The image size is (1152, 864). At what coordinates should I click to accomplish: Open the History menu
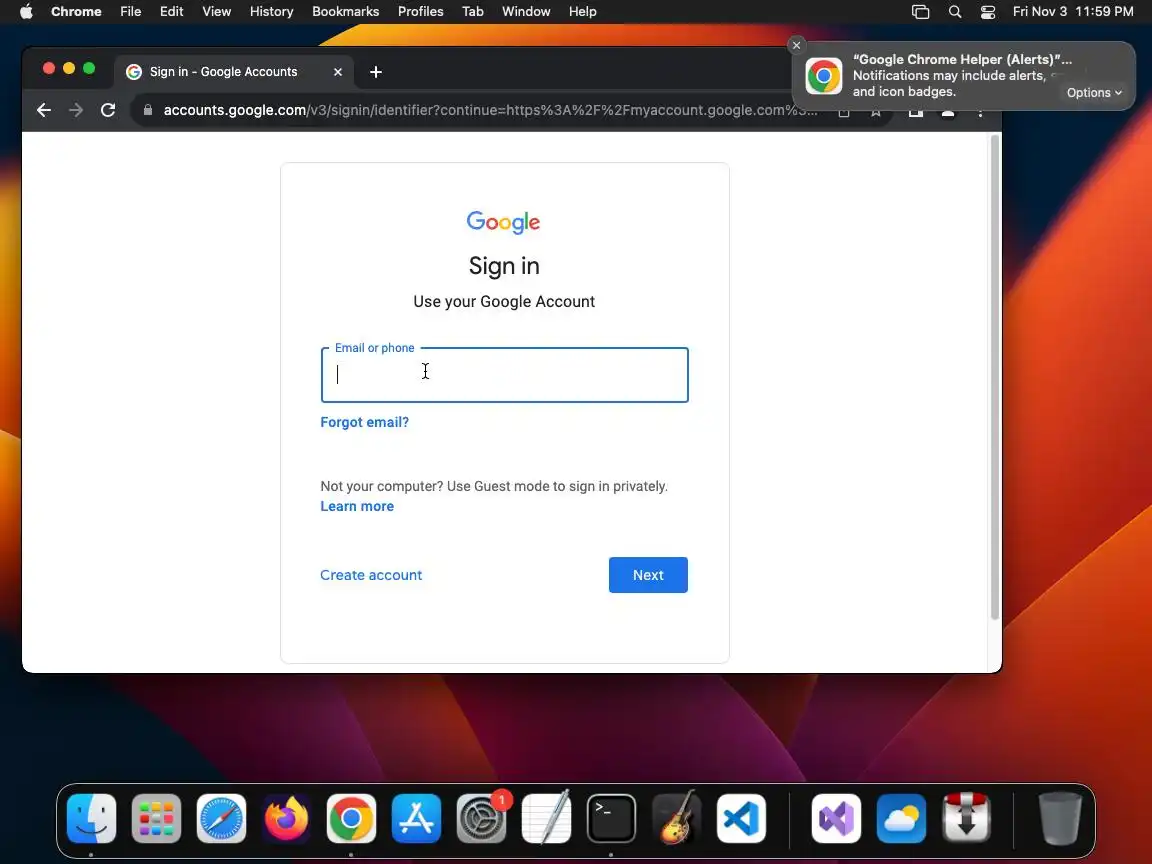[271, 12]
